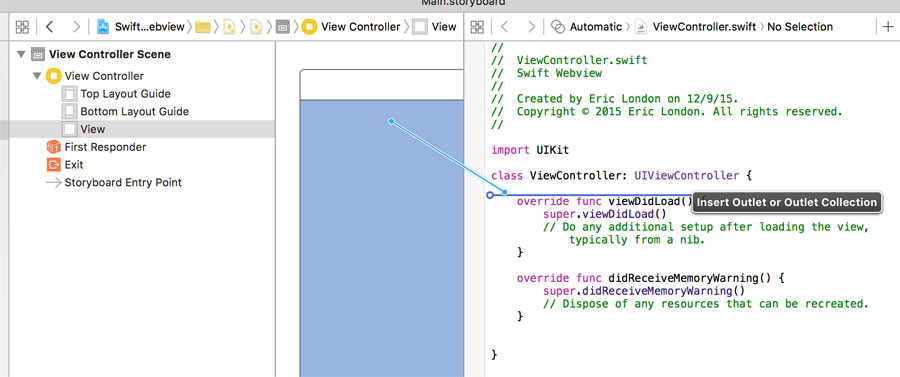Click the yellow folder icon in jump bar
Viewport: 900px width, 377px height.
(202, 26)
